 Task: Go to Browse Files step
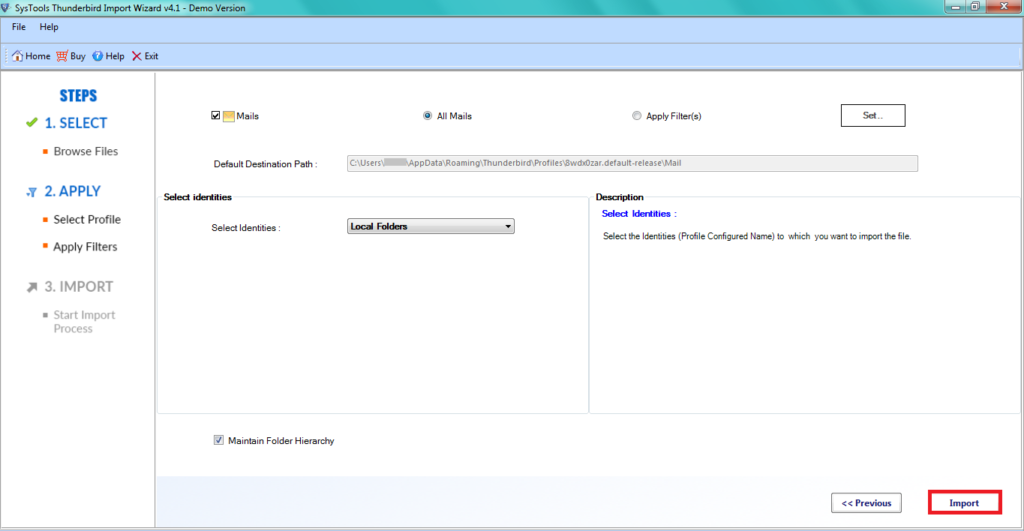coord(86,152)
